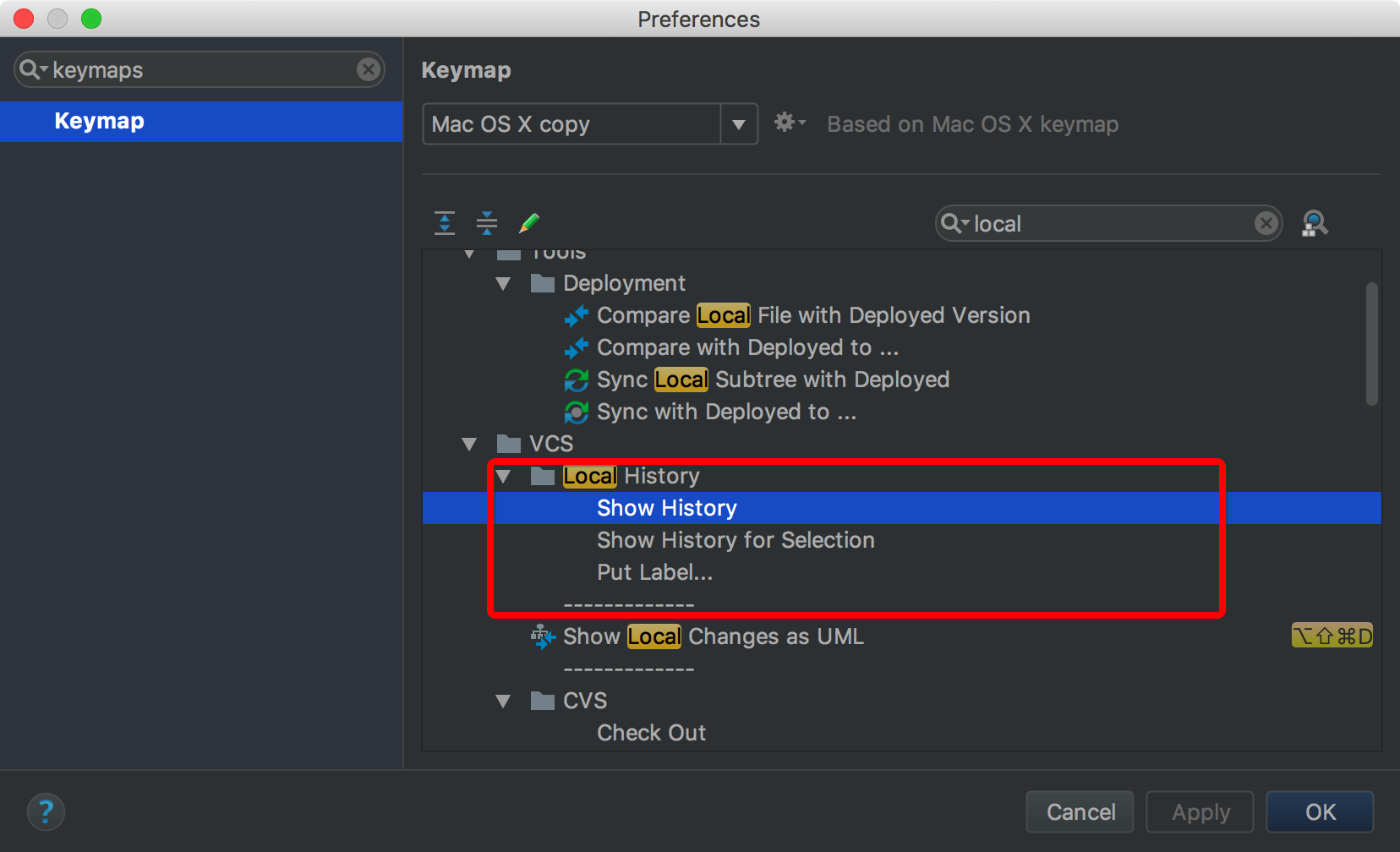Open the help question mark button
The width and height of the screenshot is (1400, 852).
click(46, 812)
